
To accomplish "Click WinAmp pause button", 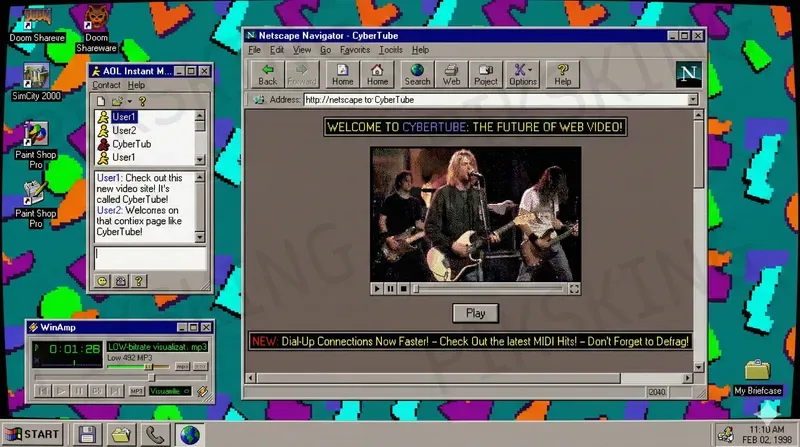I will click(x=79, y=391).
